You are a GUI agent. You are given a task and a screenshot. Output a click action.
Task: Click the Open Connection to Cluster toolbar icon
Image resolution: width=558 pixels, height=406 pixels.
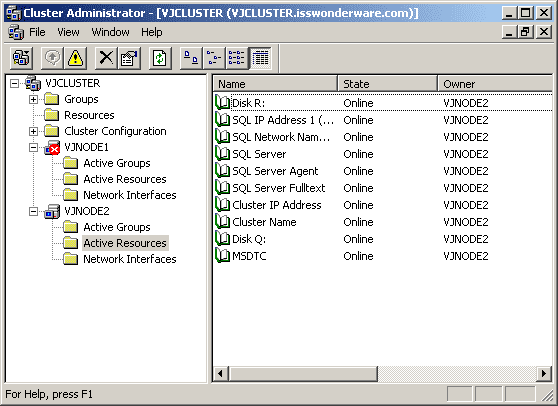(21, 58)
